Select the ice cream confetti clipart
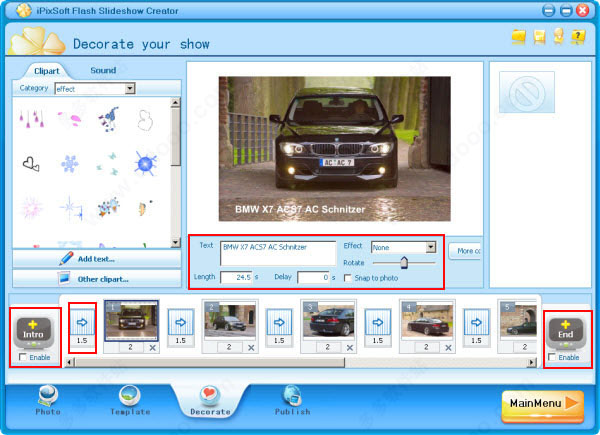Viewport: 600px width, 435px height. 108,207
